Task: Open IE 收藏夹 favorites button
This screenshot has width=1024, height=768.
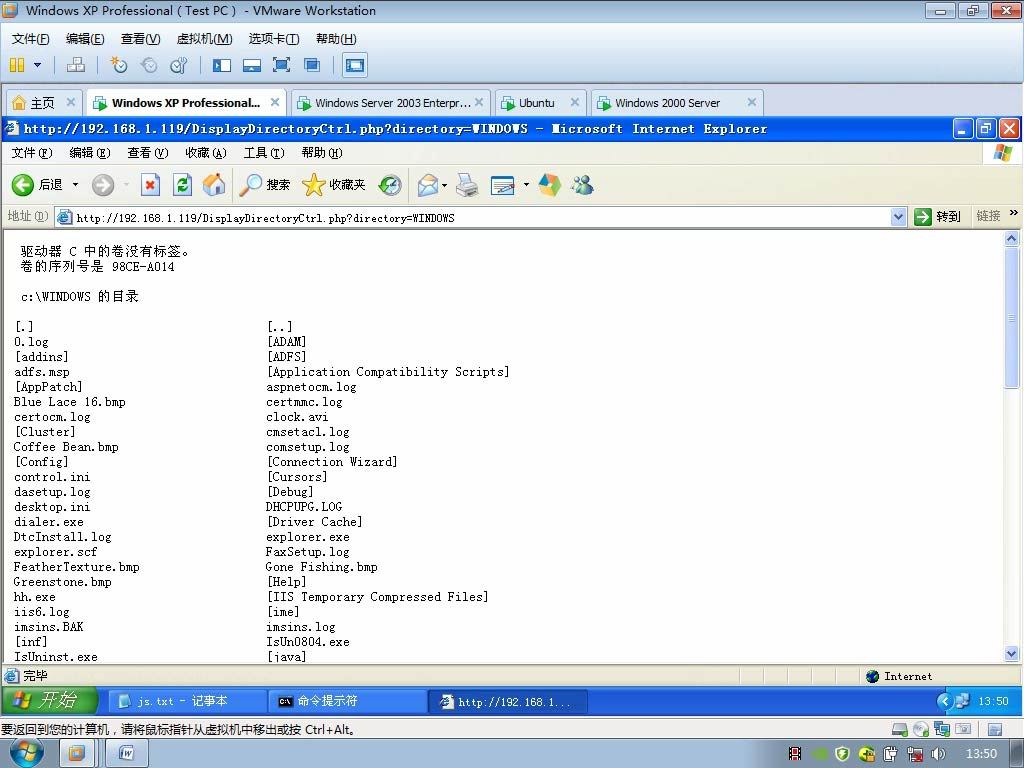Action: tap(334, 185)
